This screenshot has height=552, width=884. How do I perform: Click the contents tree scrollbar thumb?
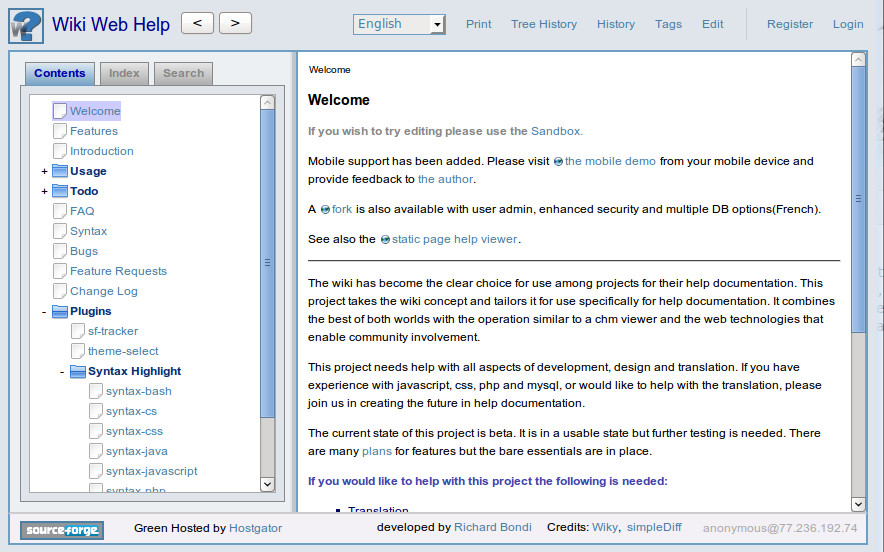[268, 263]
